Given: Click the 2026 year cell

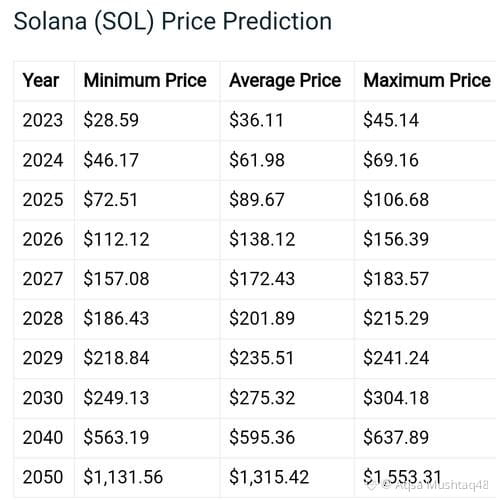Looking at the screenshot, I should coord(43,239).
